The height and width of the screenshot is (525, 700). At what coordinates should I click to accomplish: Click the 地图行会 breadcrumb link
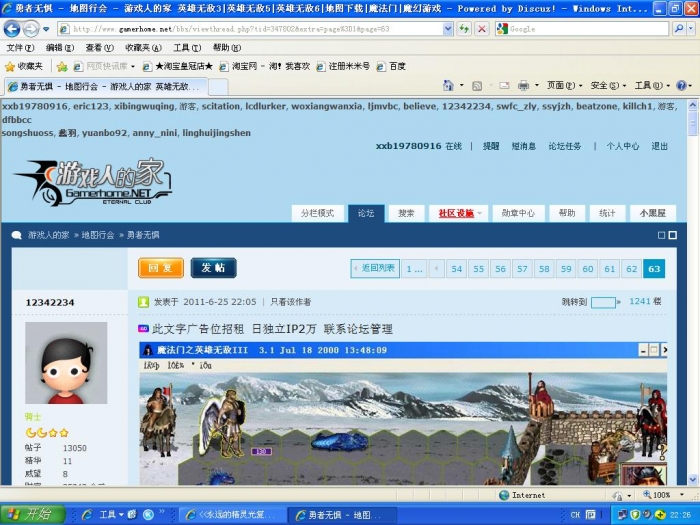click(98, 235)
